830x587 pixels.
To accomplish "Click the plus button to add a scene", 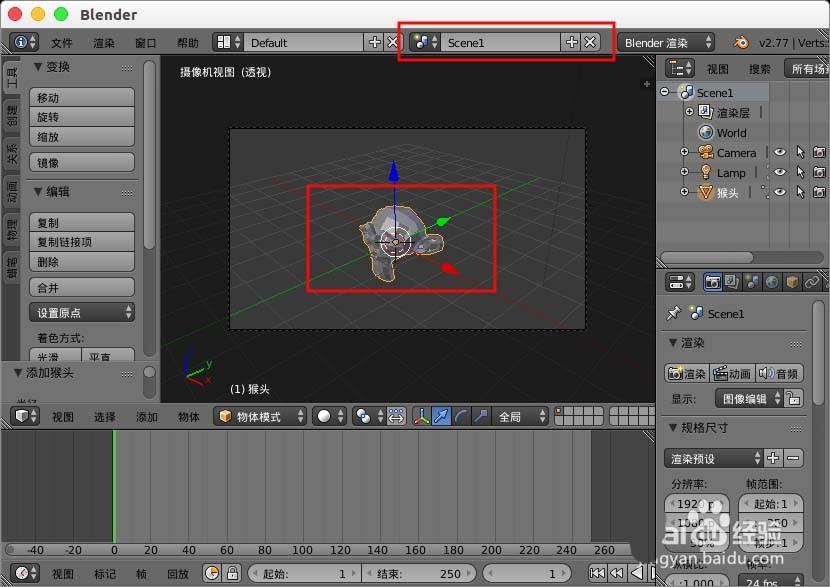I will (571, 42).
